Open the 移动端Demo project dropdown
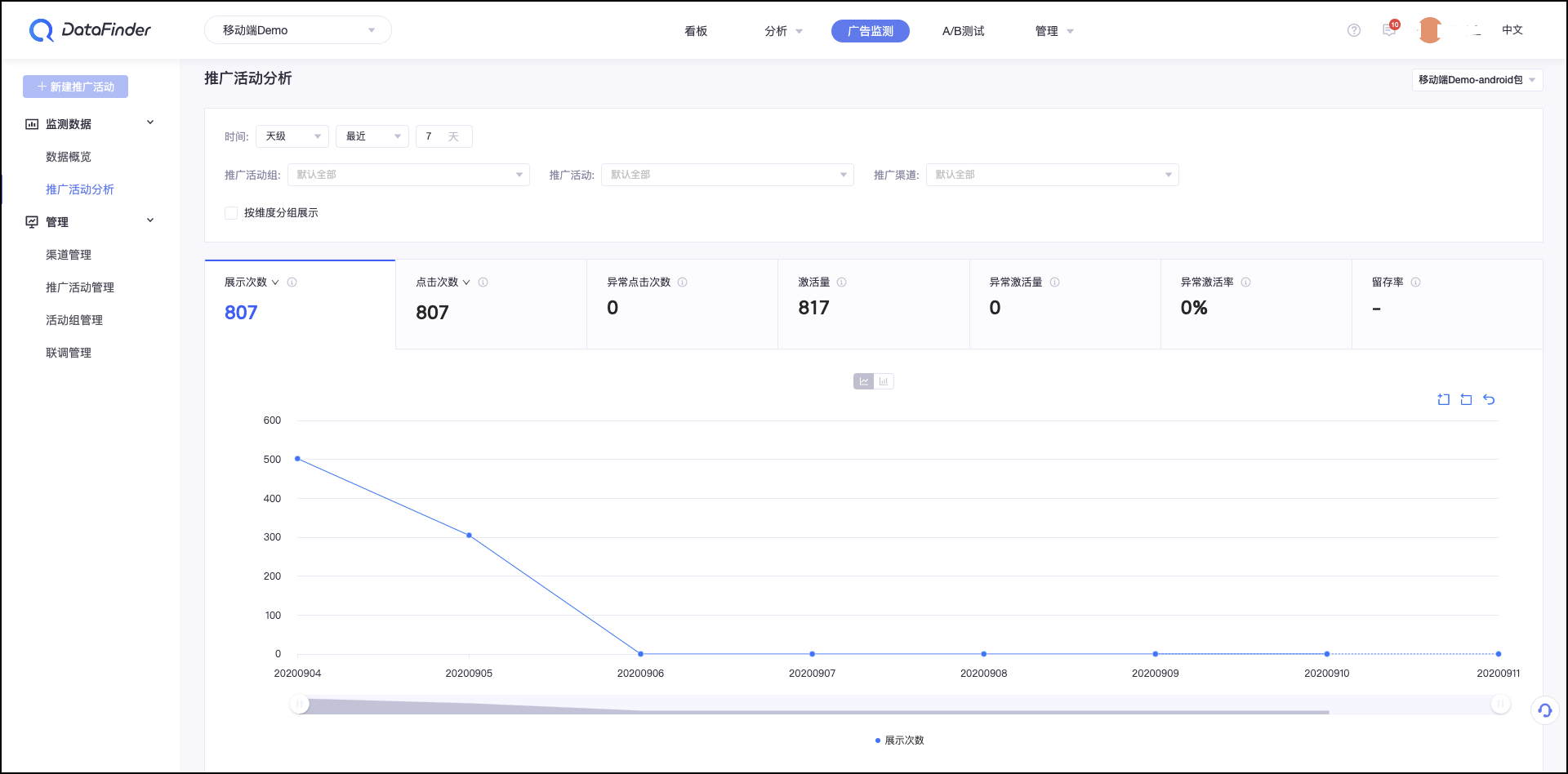 coord(298,30)
